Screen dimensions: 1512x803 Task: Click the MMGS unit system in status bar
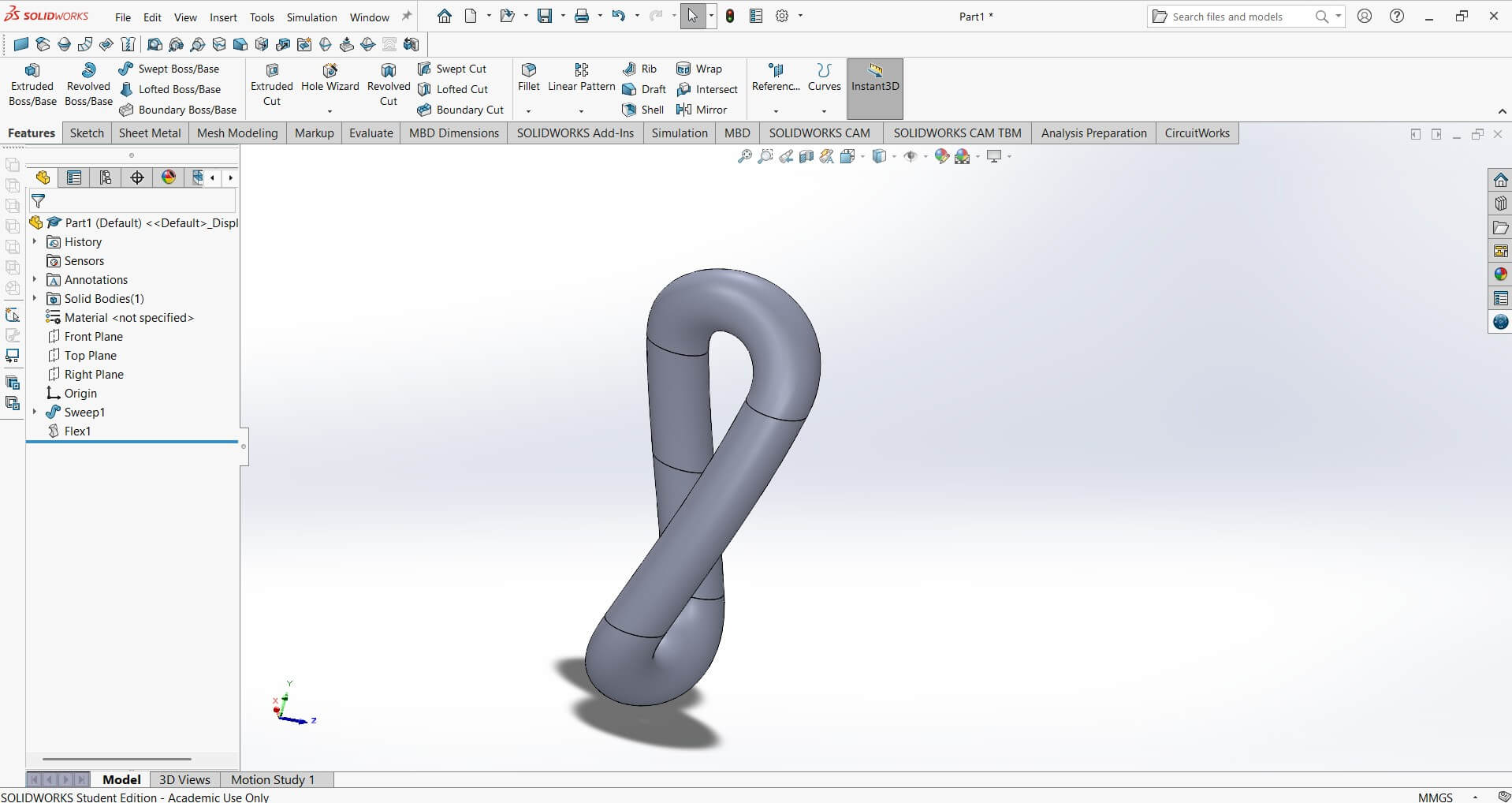(1435, 797)
